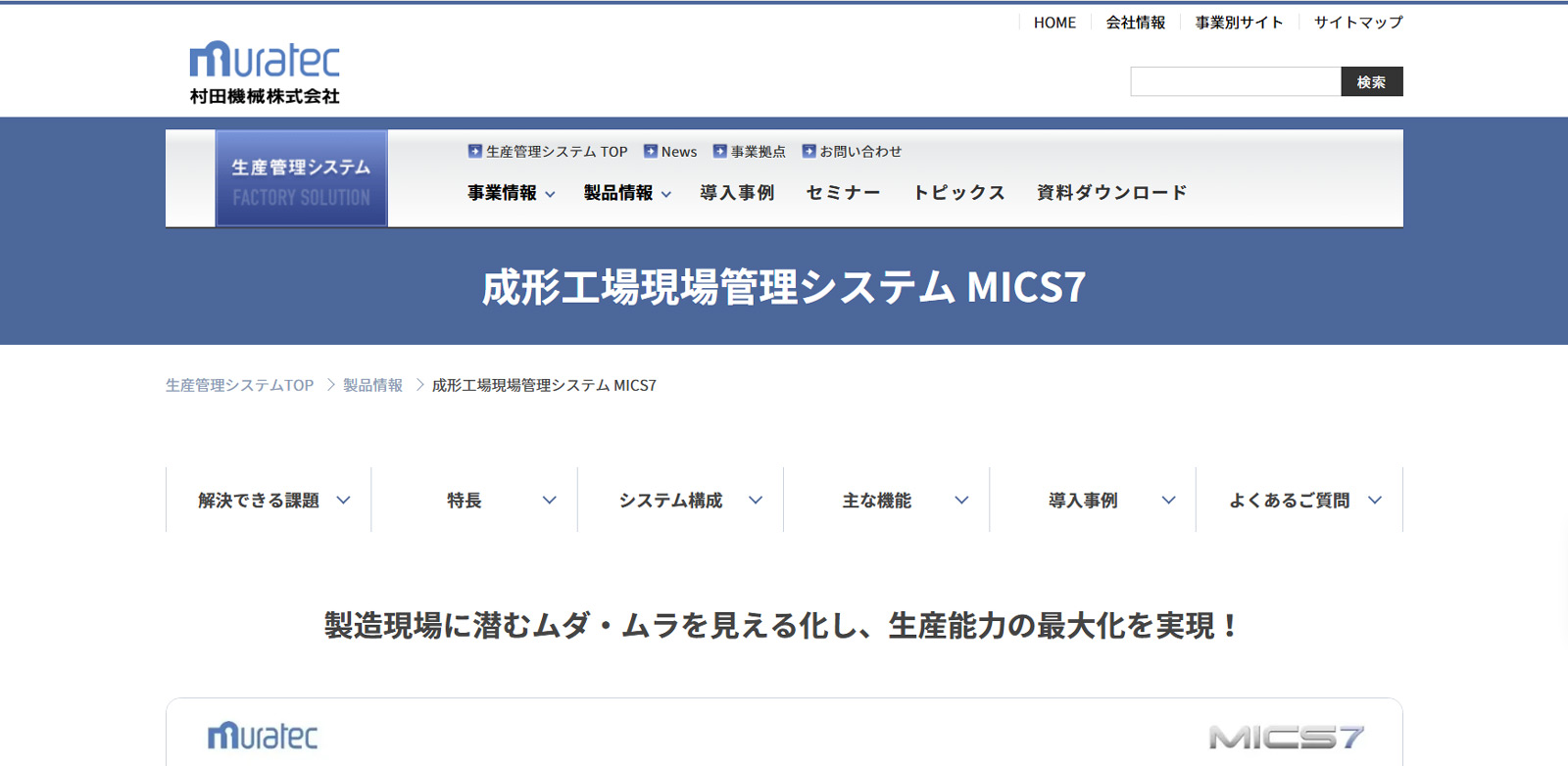
Task: Open 資料ダウンロード menu item
Action: [1112, 193]
